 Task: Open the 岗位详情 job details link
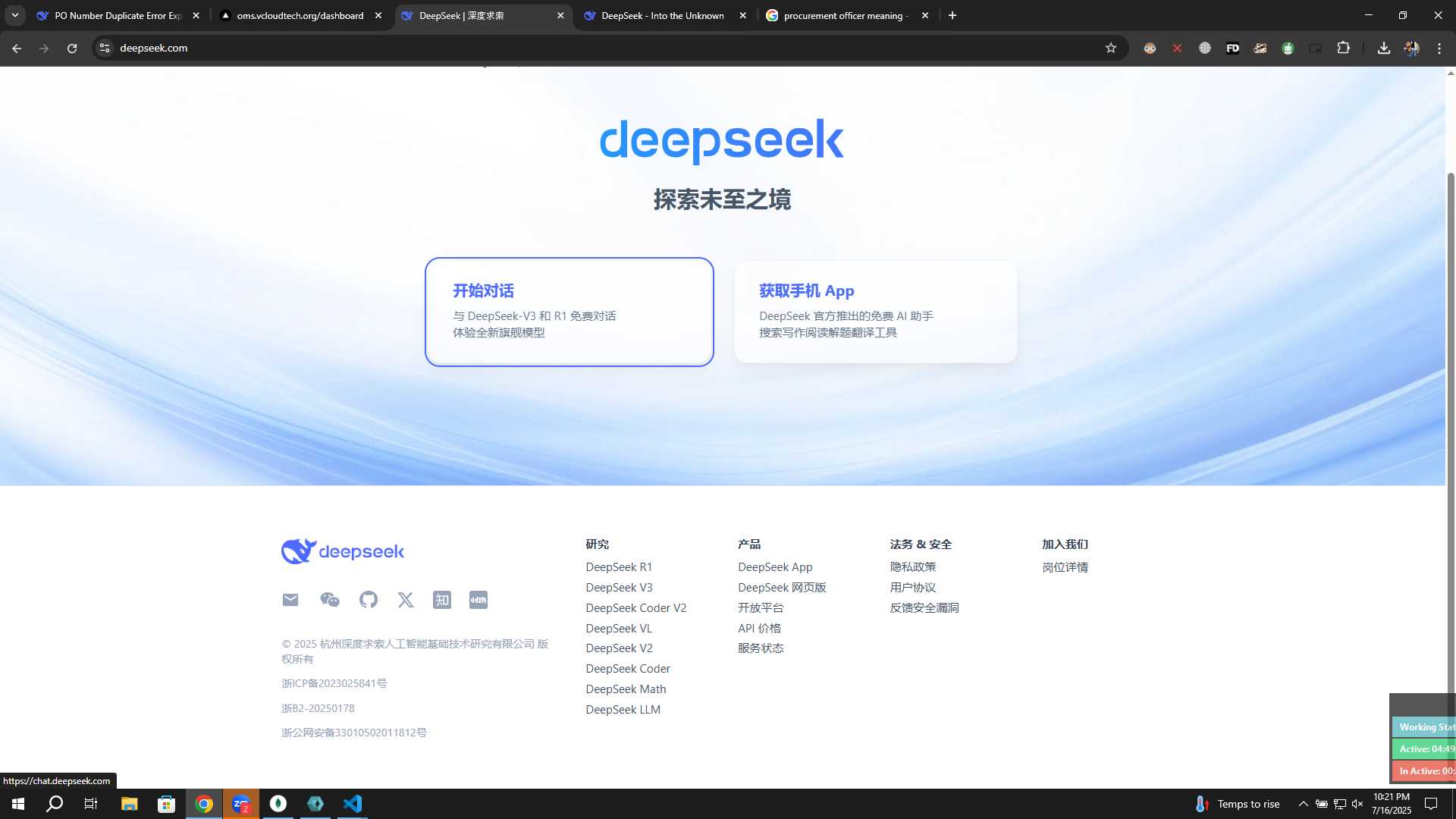pyautogui.click(x=1065, y=567)
